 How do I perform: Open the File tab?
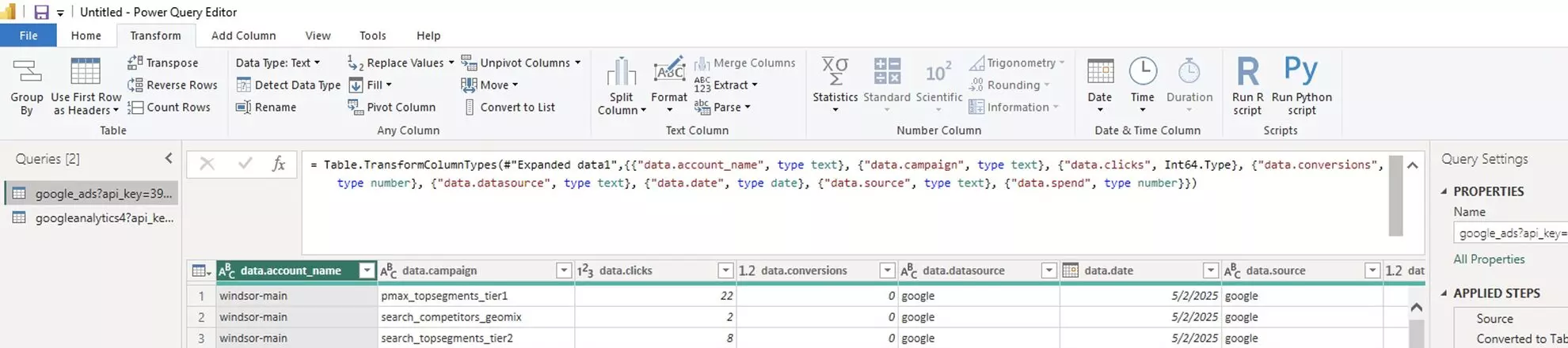[29, 36]
